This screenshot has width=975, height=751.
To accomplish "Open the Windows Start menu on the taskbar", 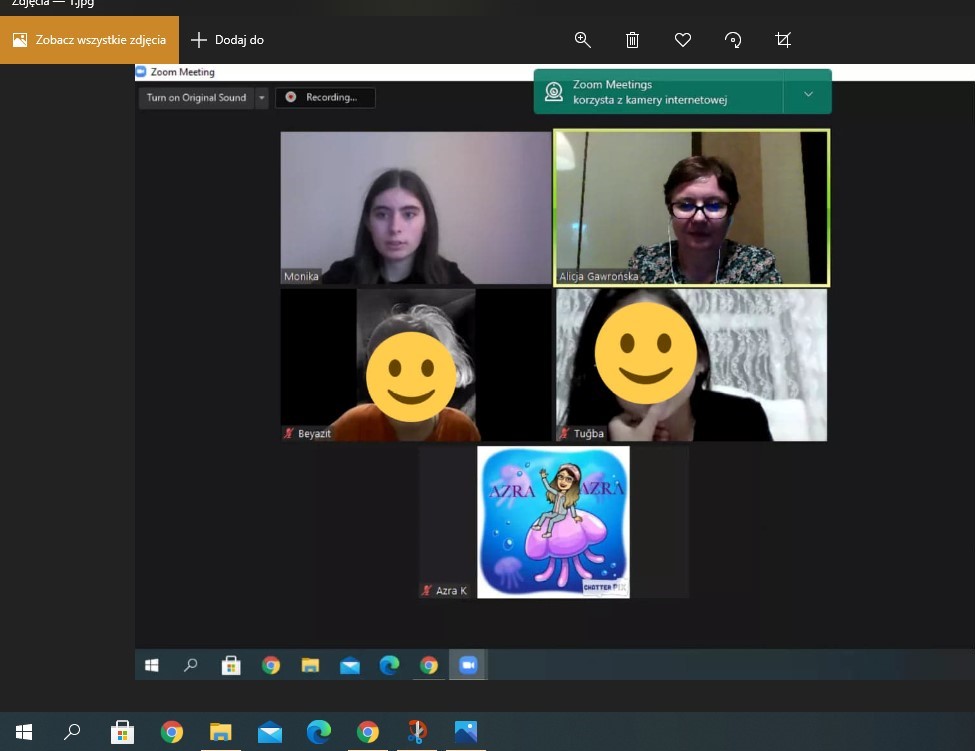I will 24,732.
